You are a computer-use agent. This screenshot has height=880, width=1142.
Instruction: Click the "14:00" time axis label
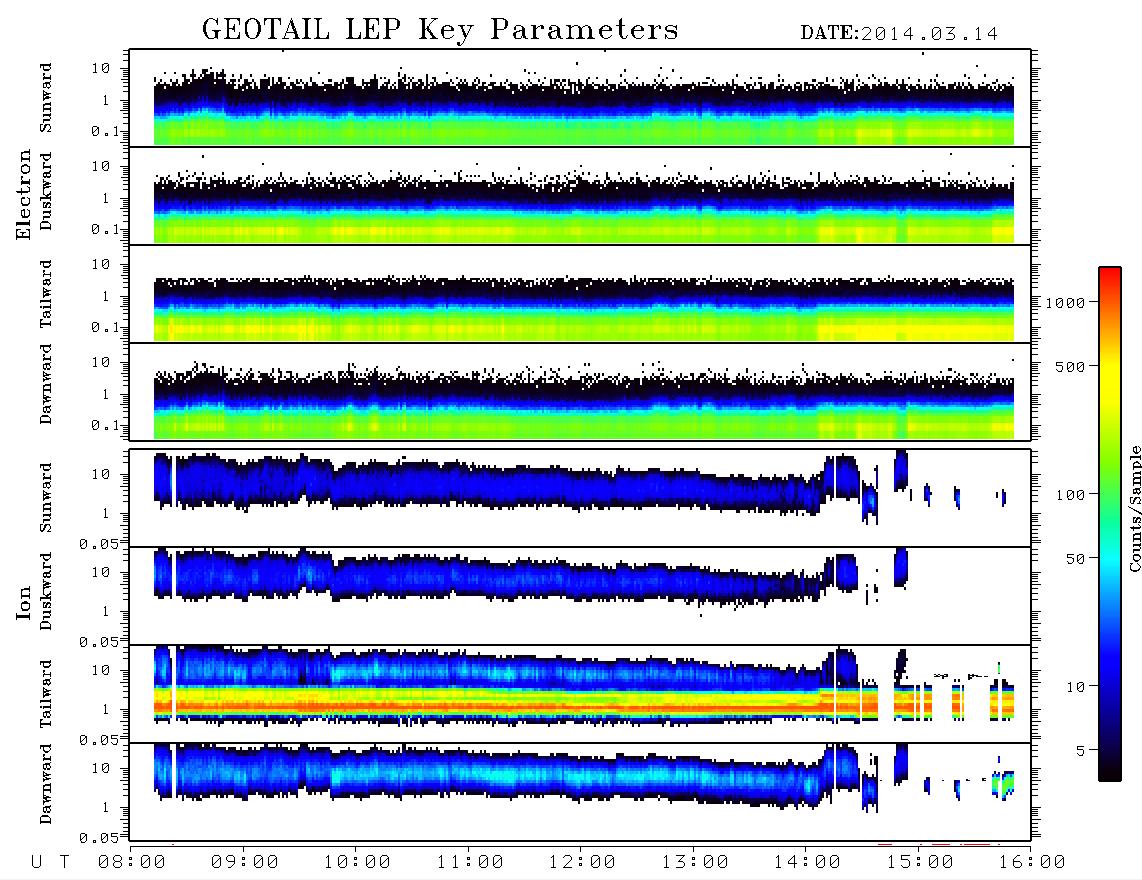pos(807,863)
